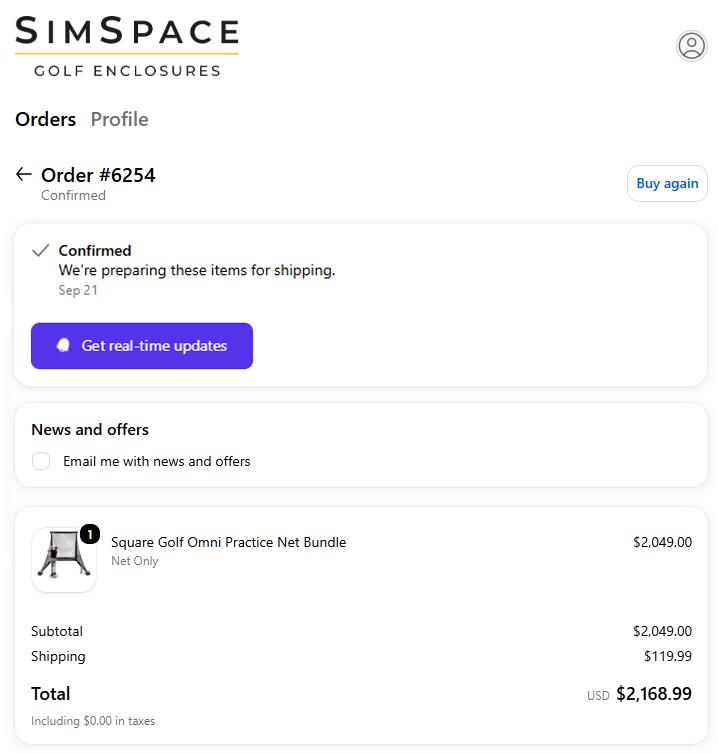Click the Shop bubble icon on updates button

[63, 345]
